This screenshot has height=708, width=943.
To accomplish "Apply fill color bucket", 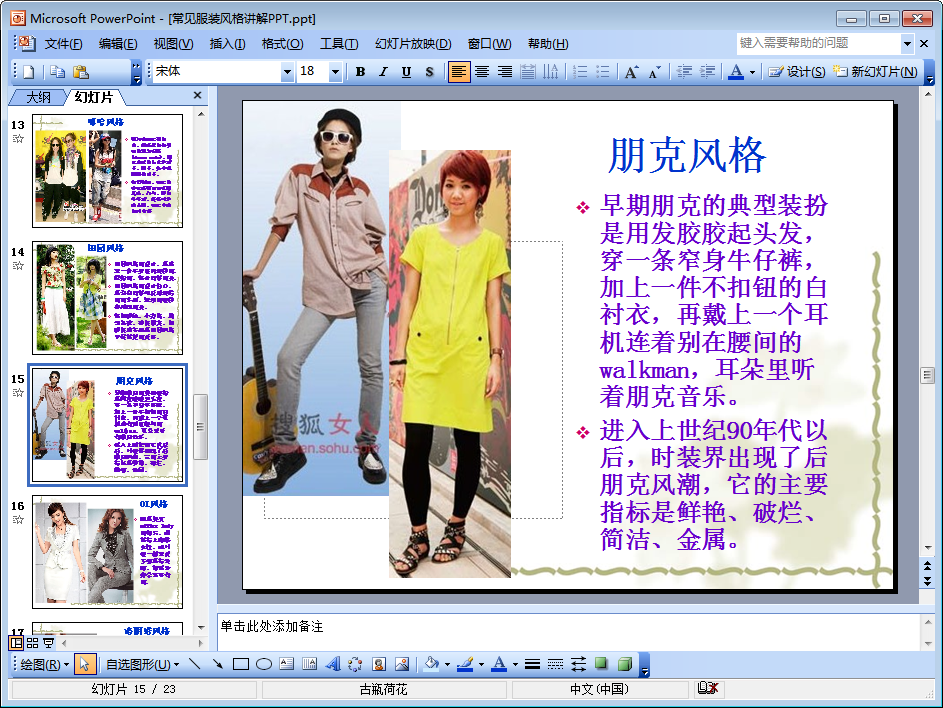I will click(x=431, y=664).
